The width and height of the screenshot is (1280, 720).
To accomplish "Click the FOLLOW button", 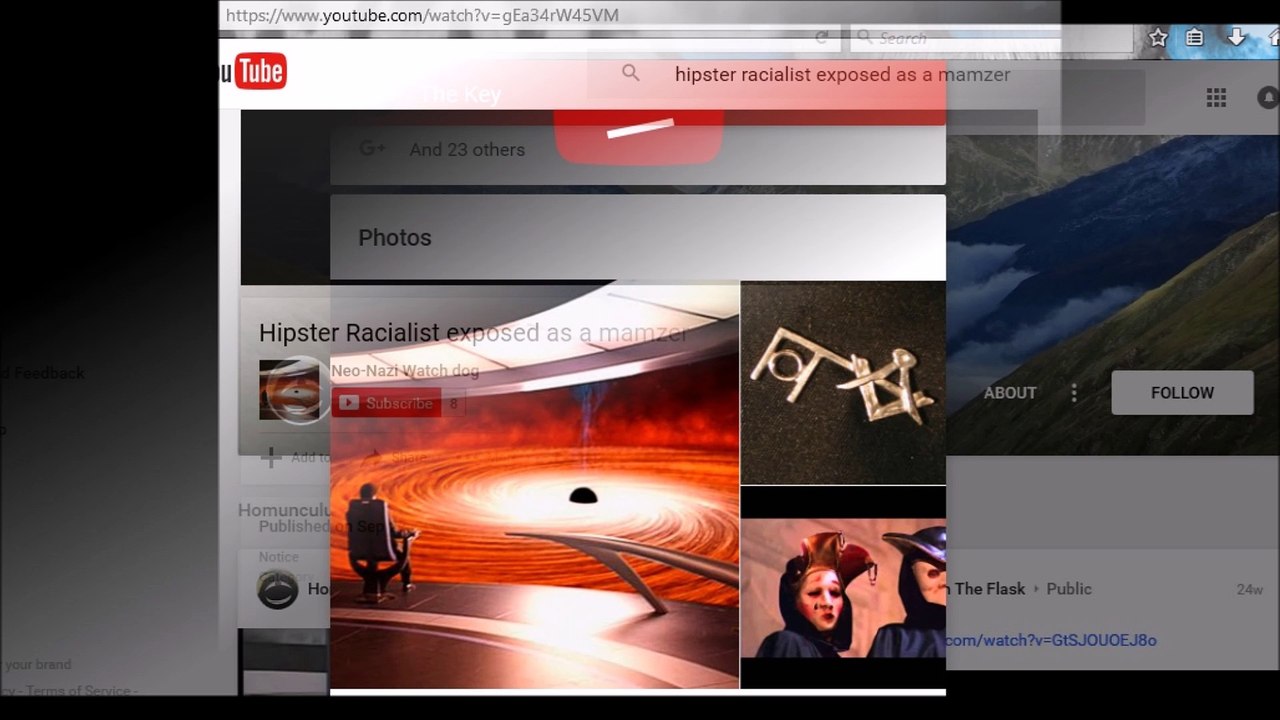I will (1182, 393).
